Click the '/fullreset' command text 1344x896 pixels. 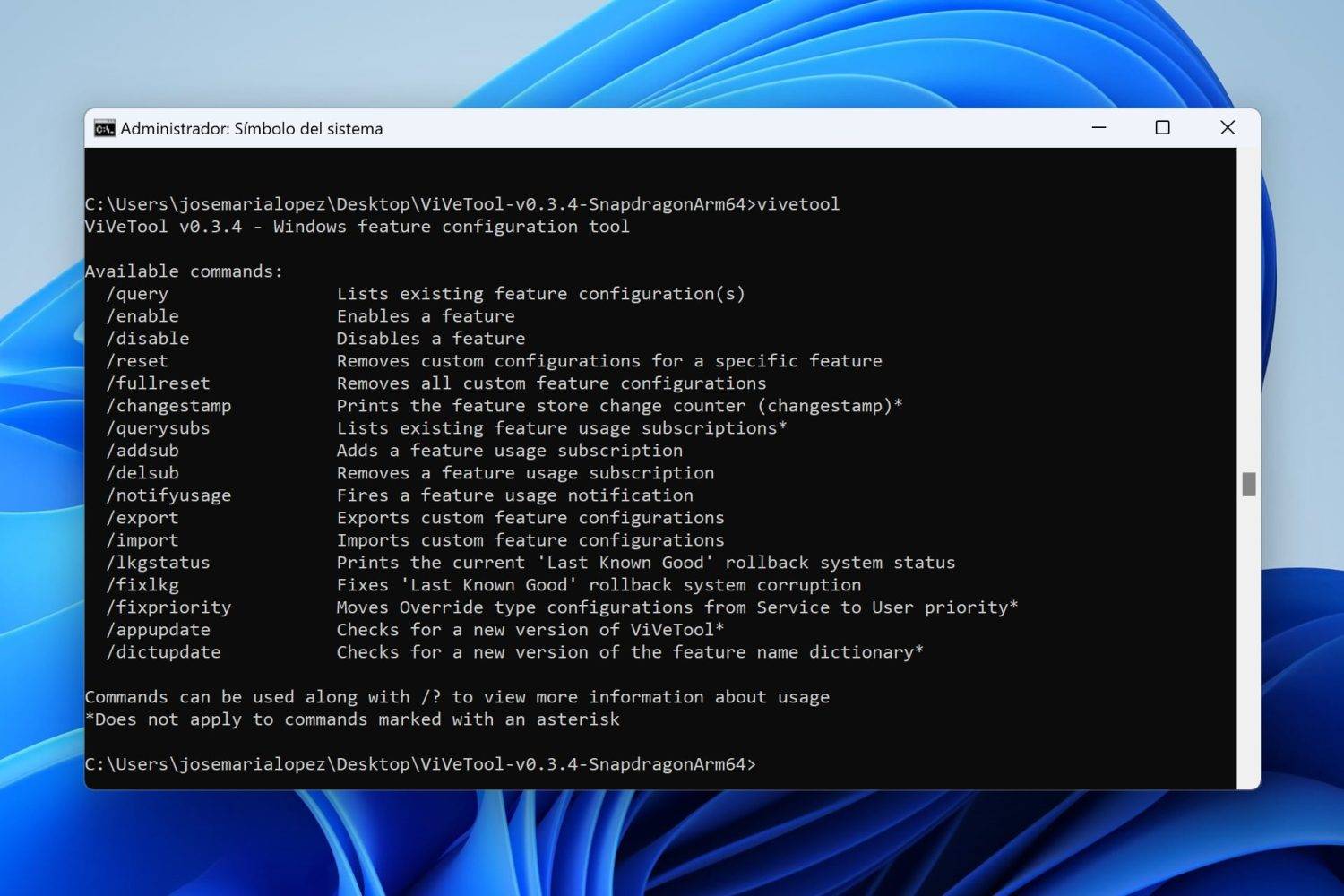tap(159, 383)
